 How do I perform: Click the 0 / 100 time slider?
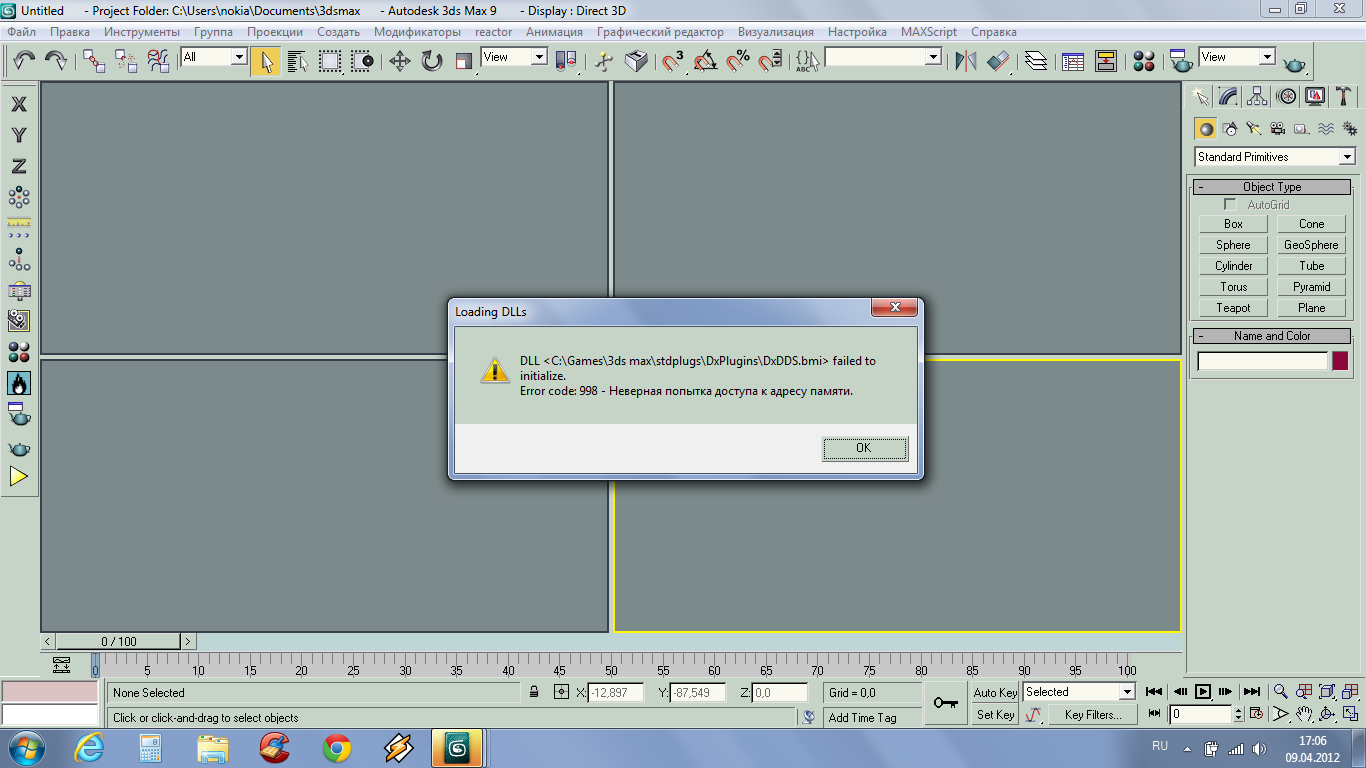[119, 641]
